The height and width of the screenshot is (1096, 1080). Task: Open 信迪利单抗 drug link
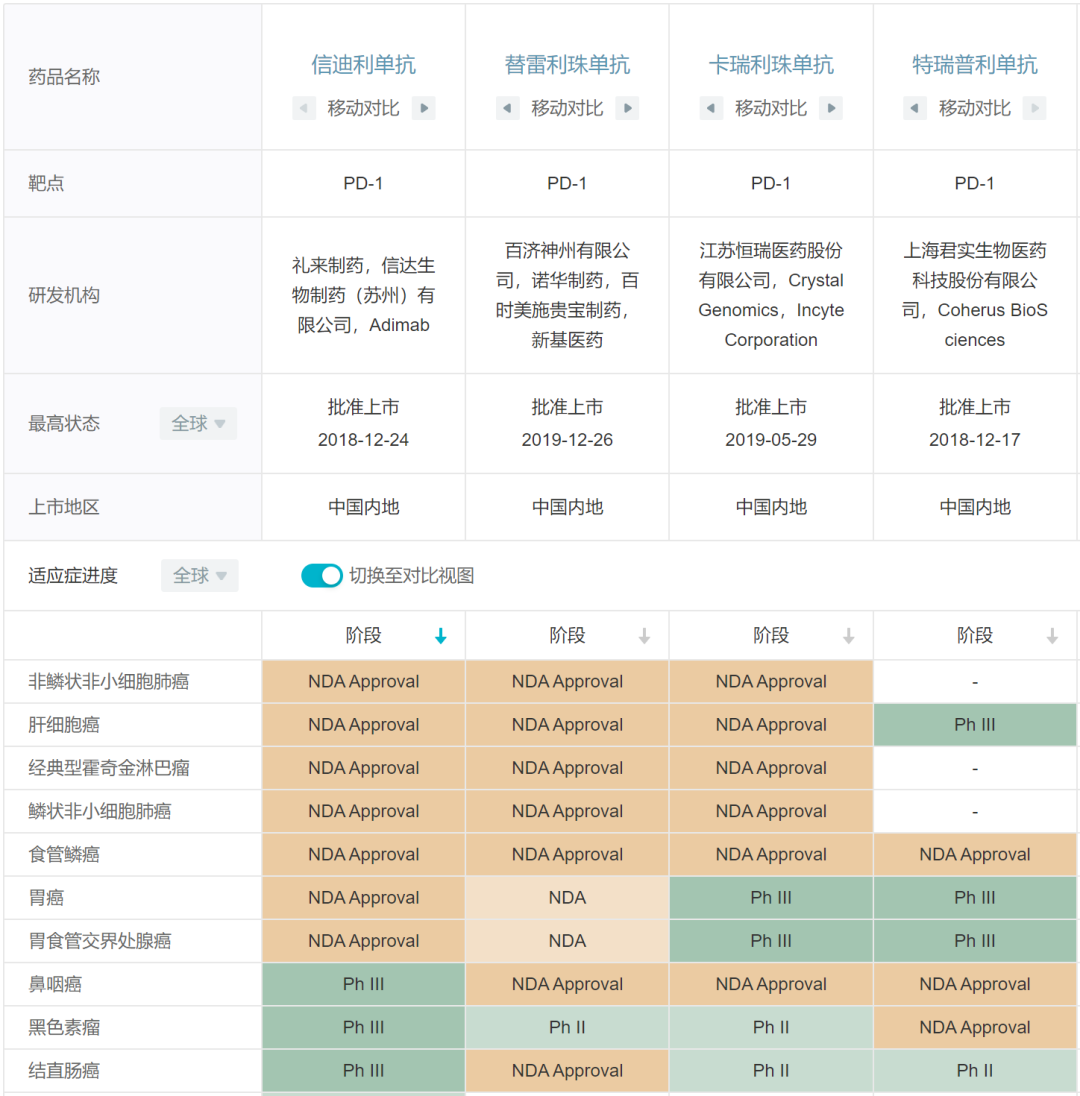(363, 65)
